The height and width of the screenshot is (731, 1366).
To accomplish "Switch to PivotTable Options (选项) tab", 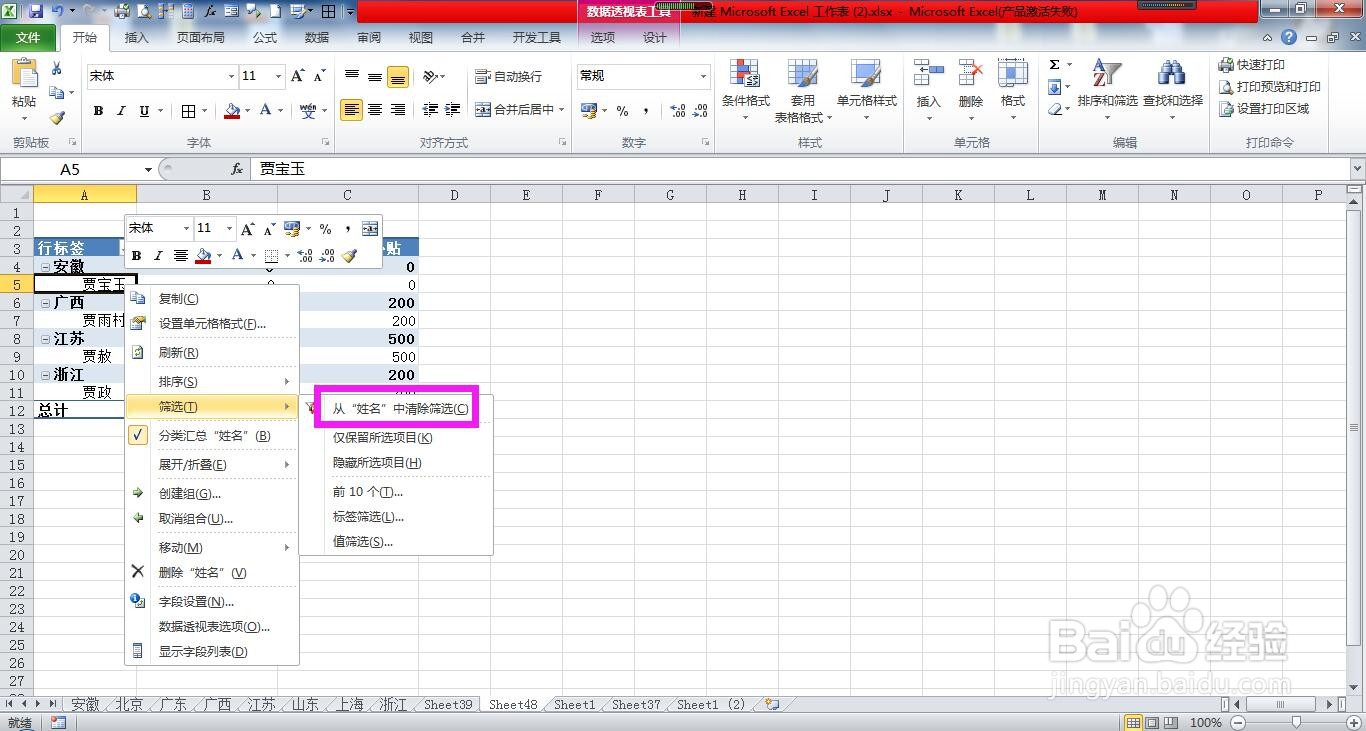I will point(603,38).
